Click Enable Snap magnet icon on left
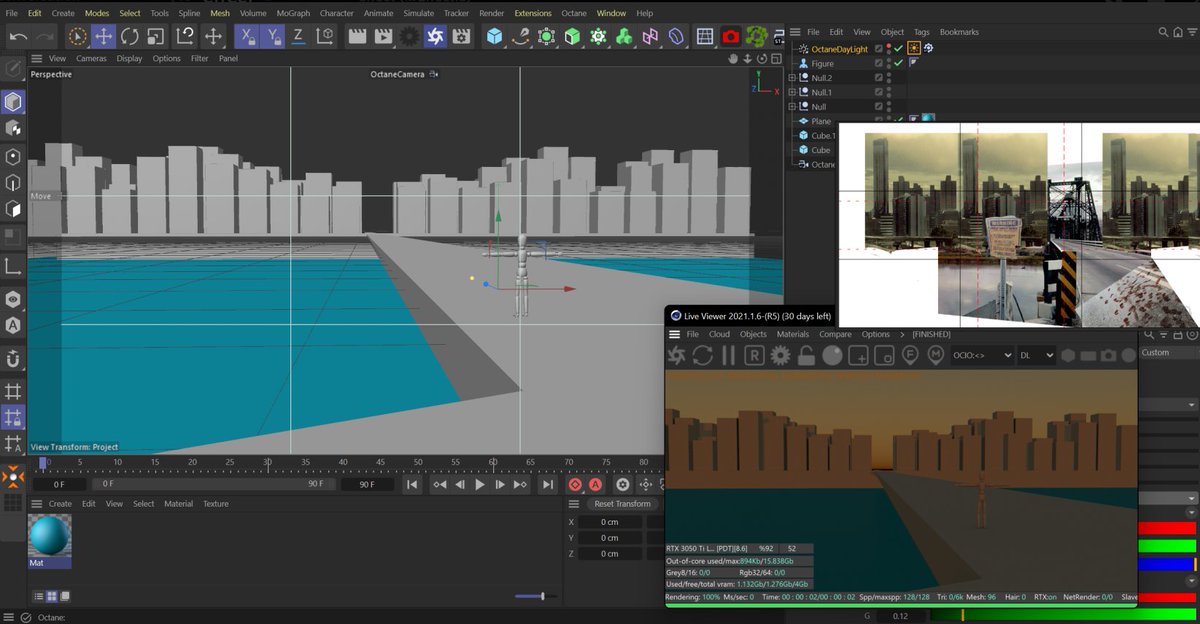Screen dimensions: 1200x624 (x=13, y=357)
